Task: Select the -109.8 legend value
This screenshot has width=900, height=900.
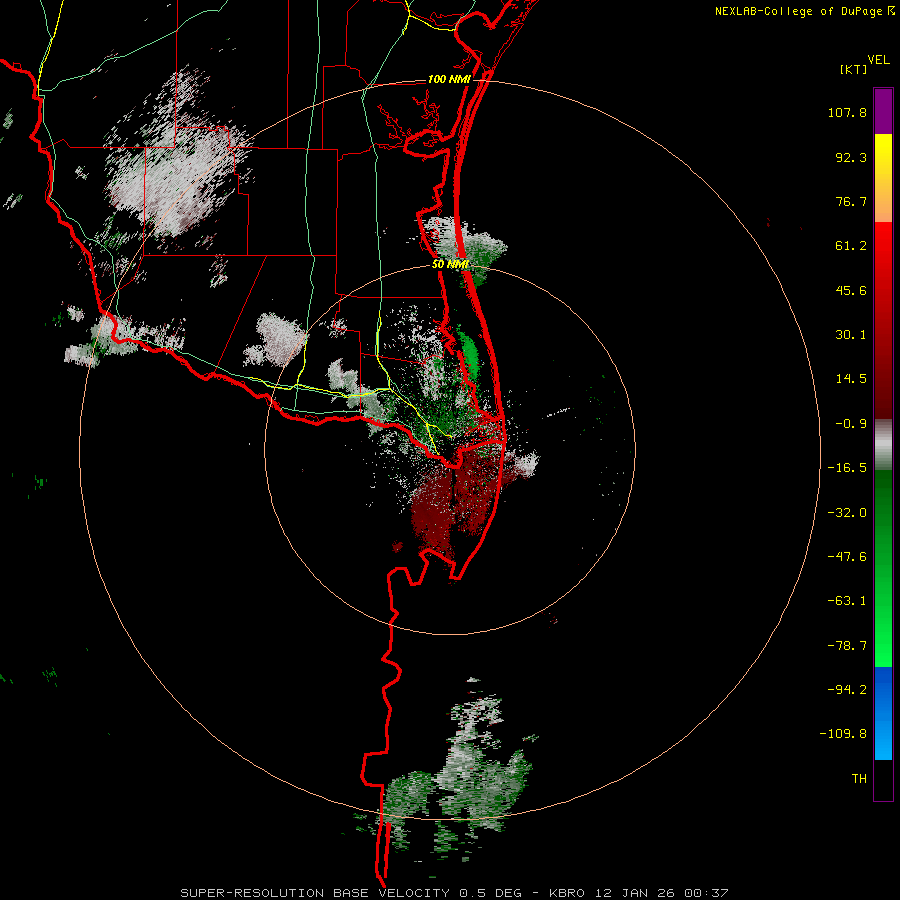Action: coord(843,734)
